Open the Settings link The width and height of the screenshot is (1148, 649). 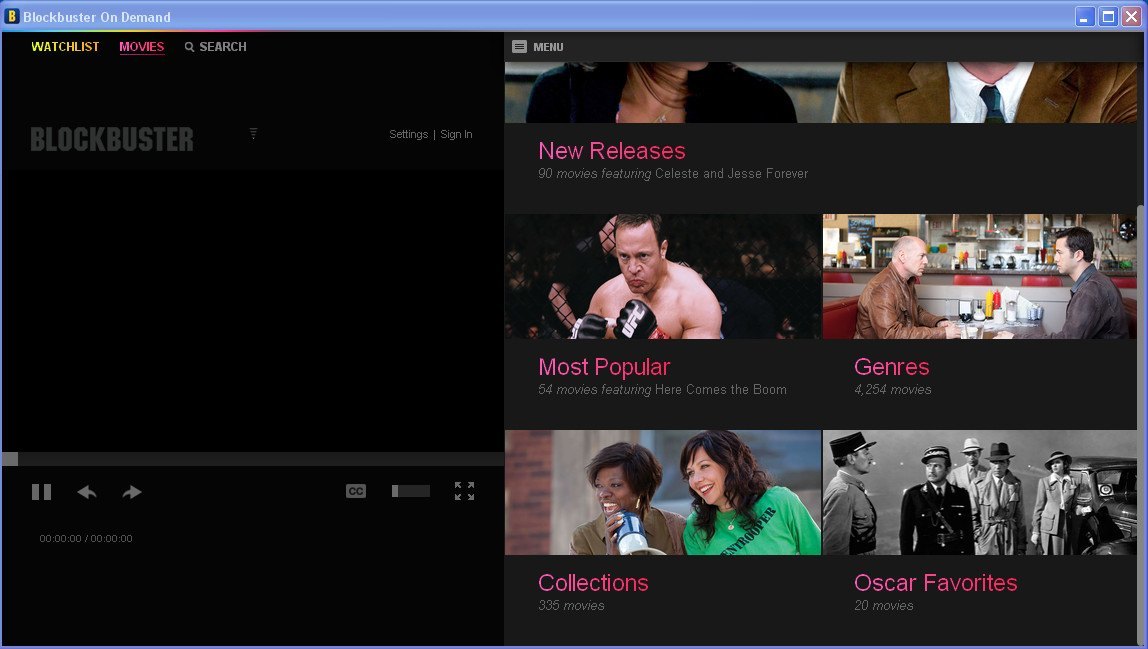pyautogui.click(x=409, y=134)
